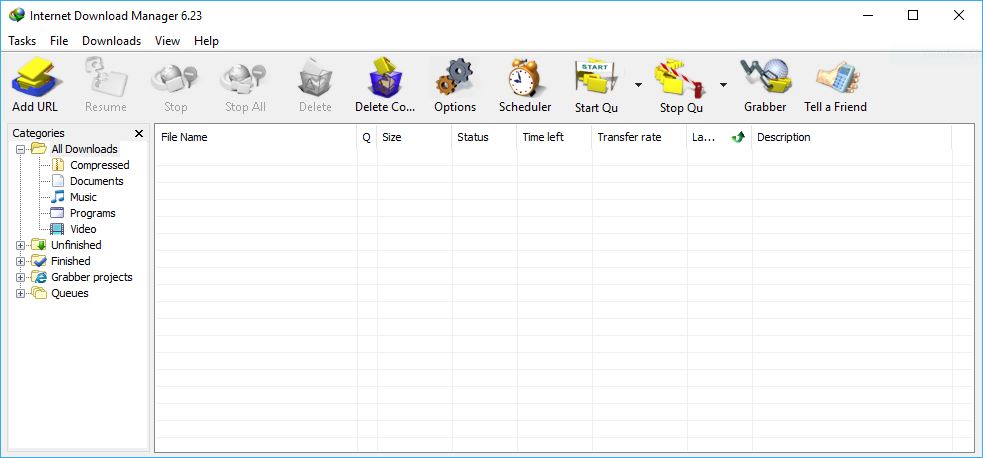This screenshot has width=983, height=458.
Task: Click the Stop Queue icon
Action: [681, 77]
